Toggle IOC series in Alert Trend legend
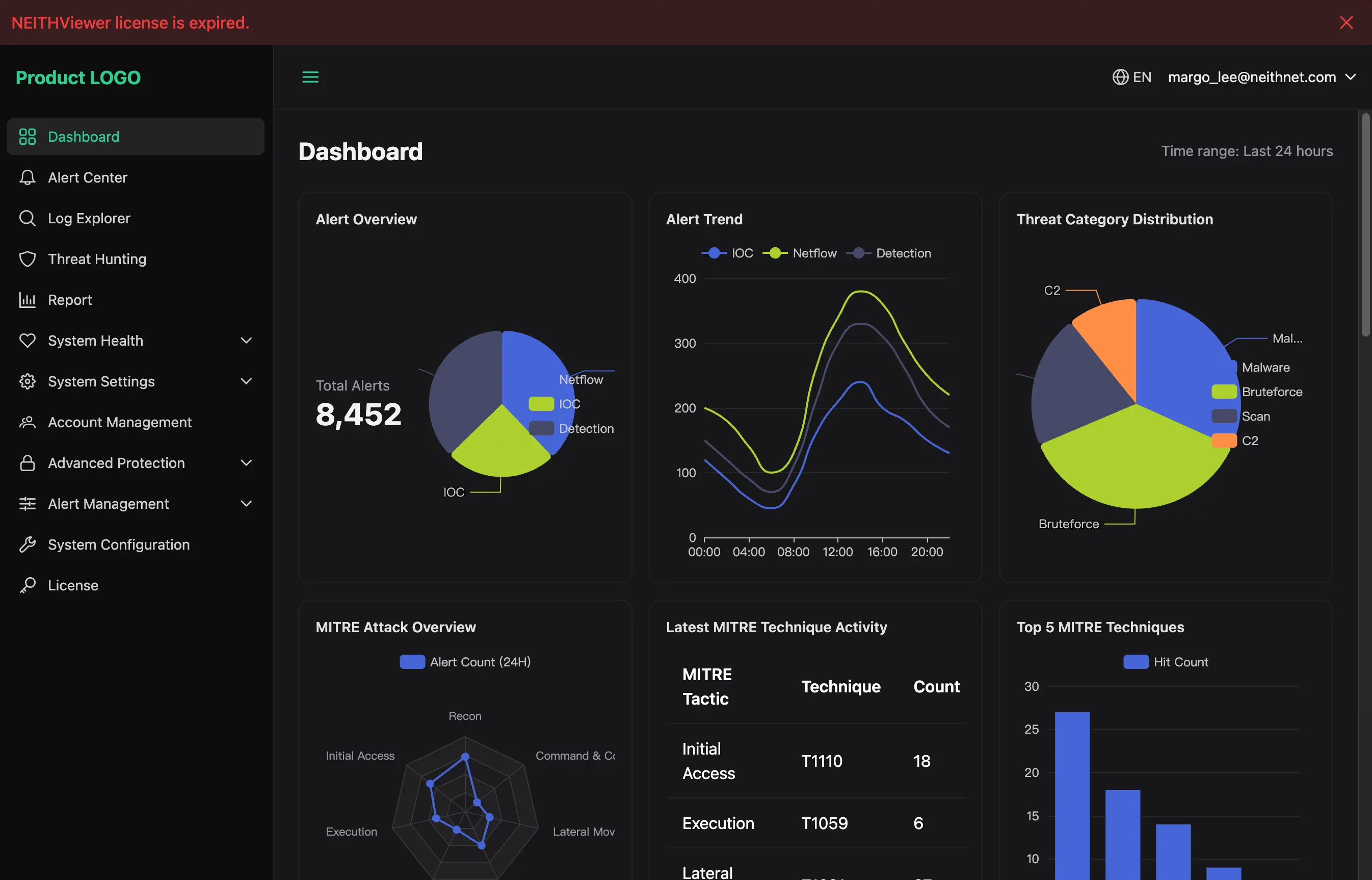The width and height of the screenshot is (1372, 880). pyautogui.click(x=727, y=253)
